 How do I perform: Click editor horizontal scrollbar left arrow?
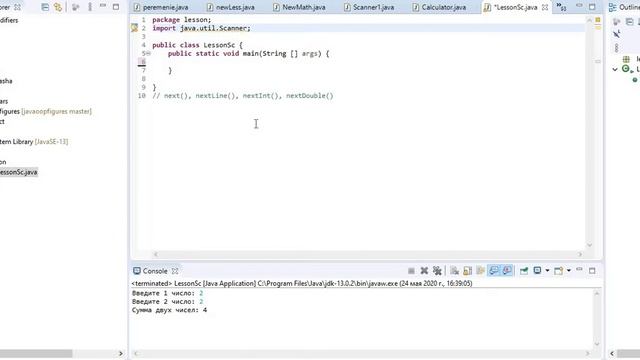point(156,254)
